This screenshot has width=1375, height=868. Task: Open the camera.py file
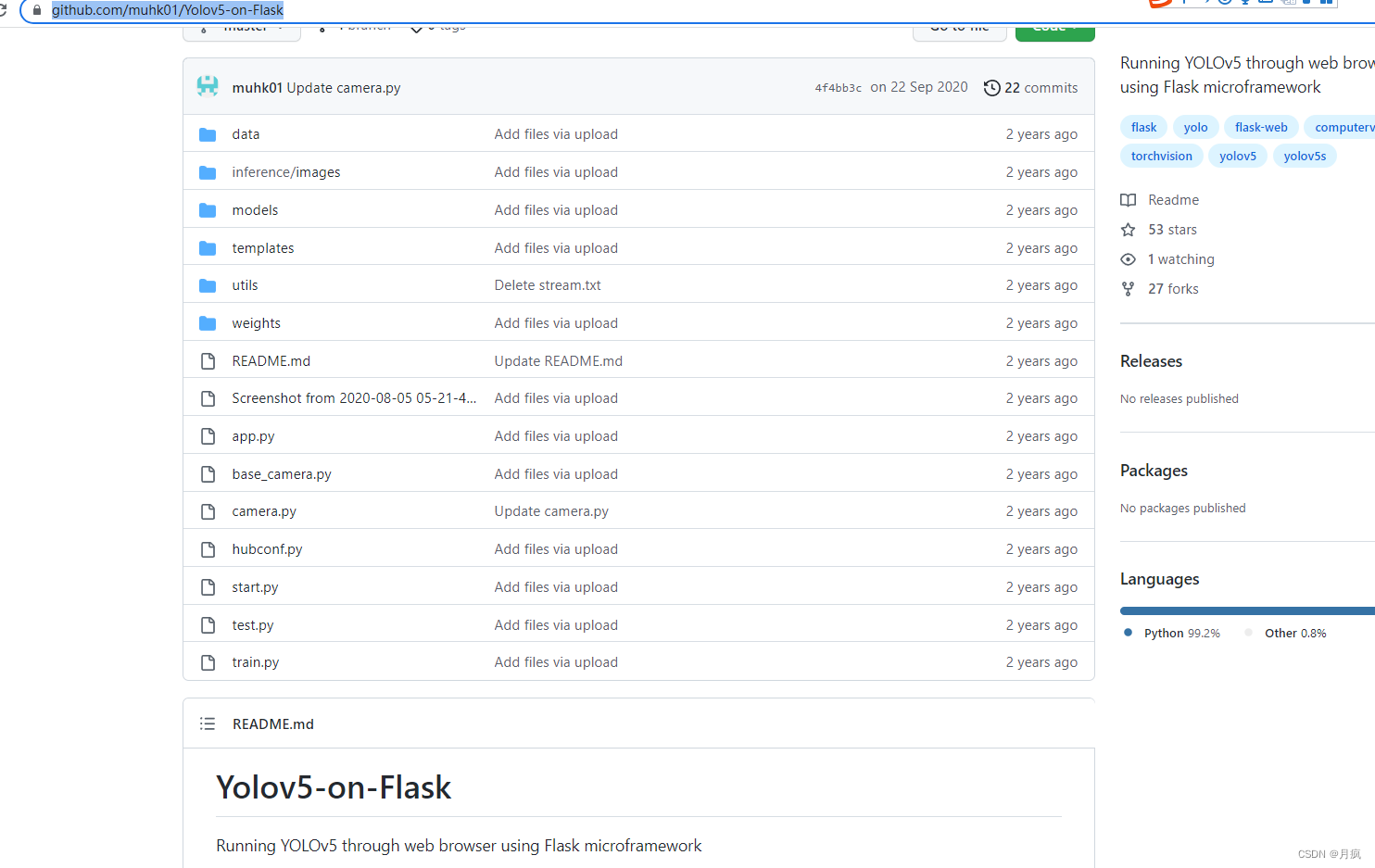point(264,511)
